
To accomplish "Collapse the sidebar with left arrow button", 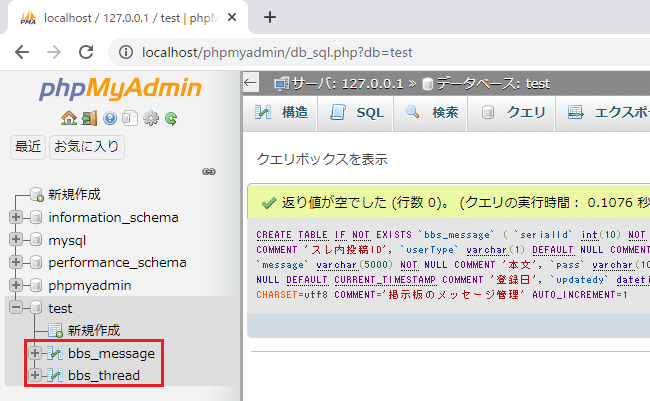I will [x=250, y=83].
